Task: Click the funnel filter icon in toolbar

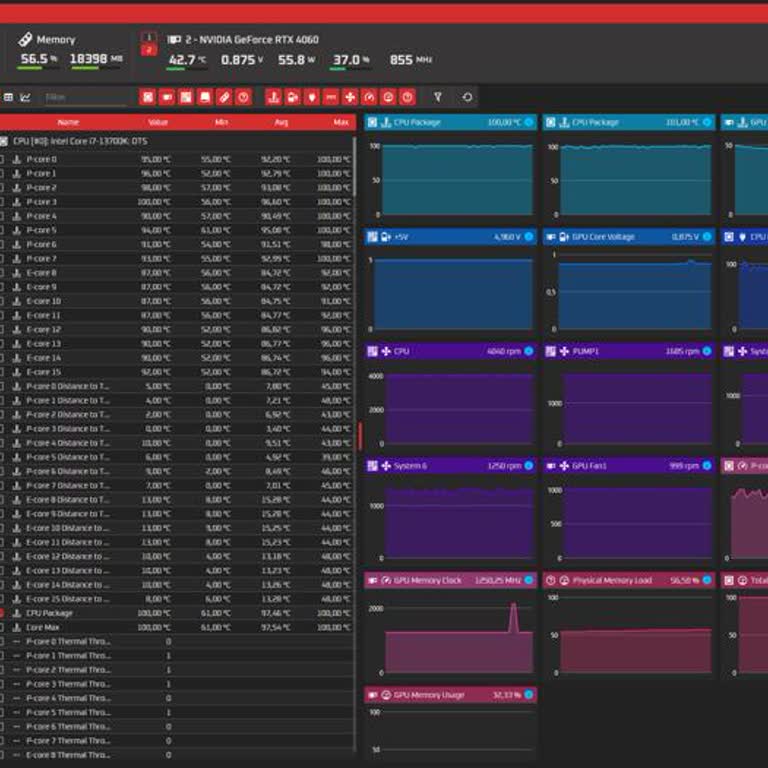Action: coord(437,97)
